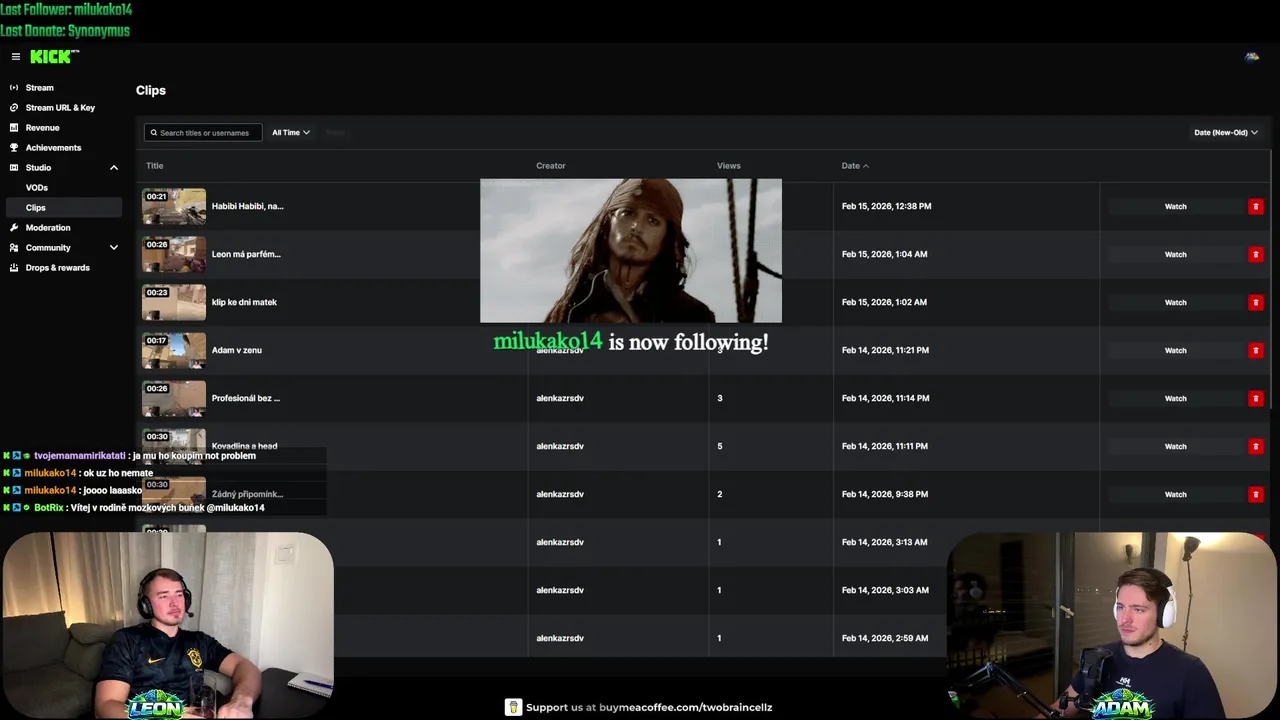Click the Moderation sidebar icon
This screenshot has width=1280, height=720.
point(14,228)
